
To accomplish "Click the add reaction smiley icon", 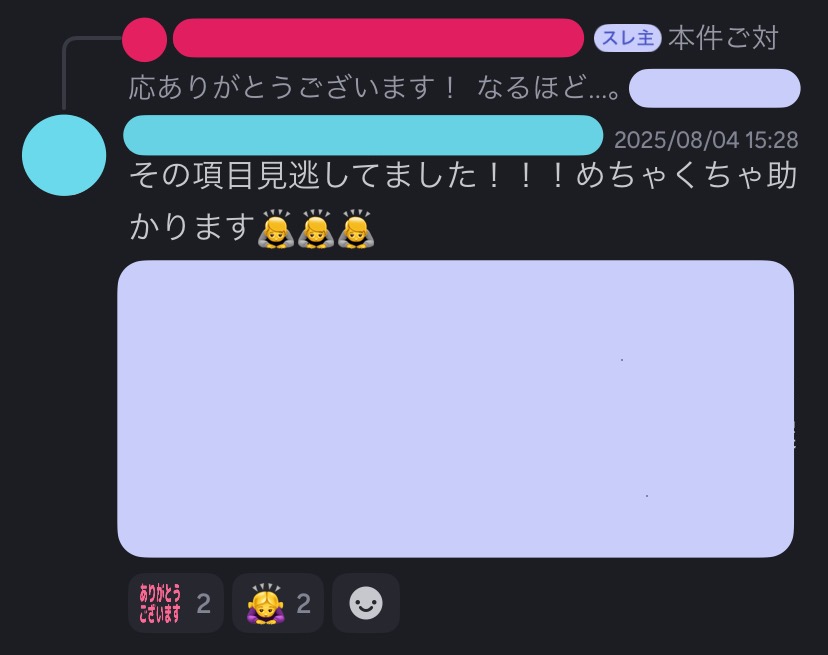I will click(x=365, y=603).
